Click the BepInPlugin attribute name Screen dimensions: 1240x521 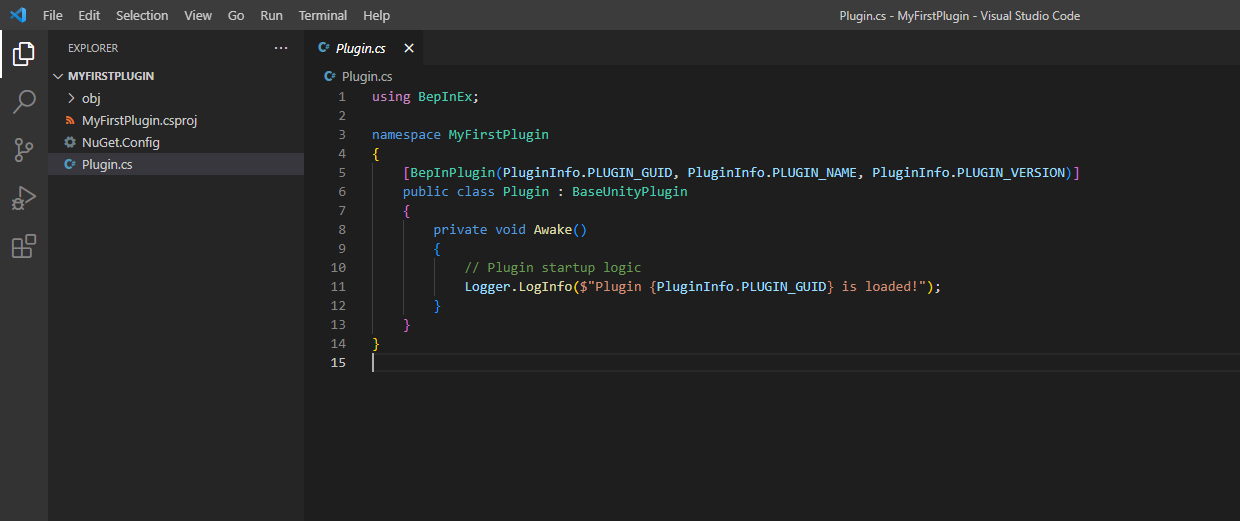tap(452, 173)
